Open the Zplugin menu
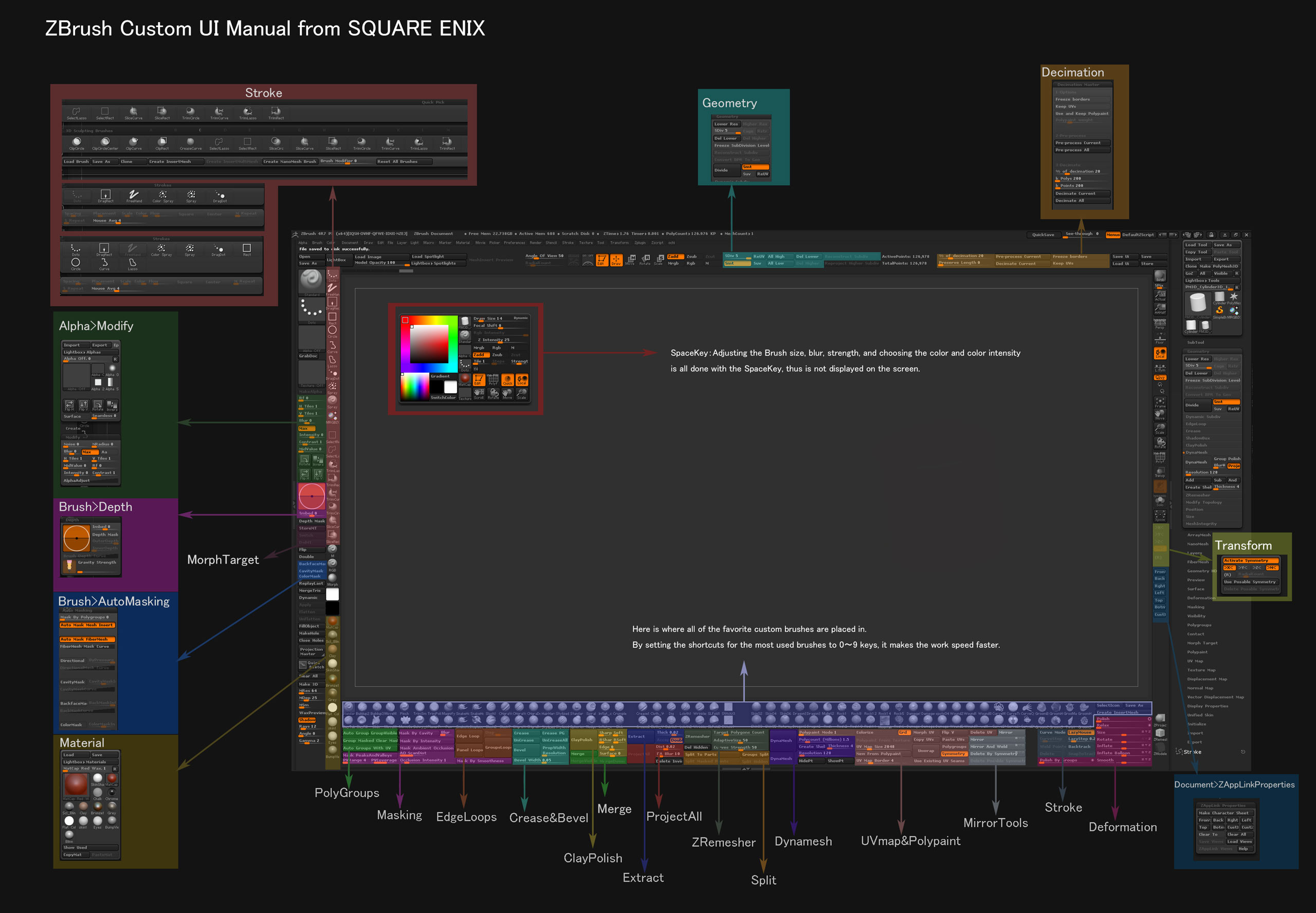The width and height of the screenshot is (1316, 913). pos(641,243)
